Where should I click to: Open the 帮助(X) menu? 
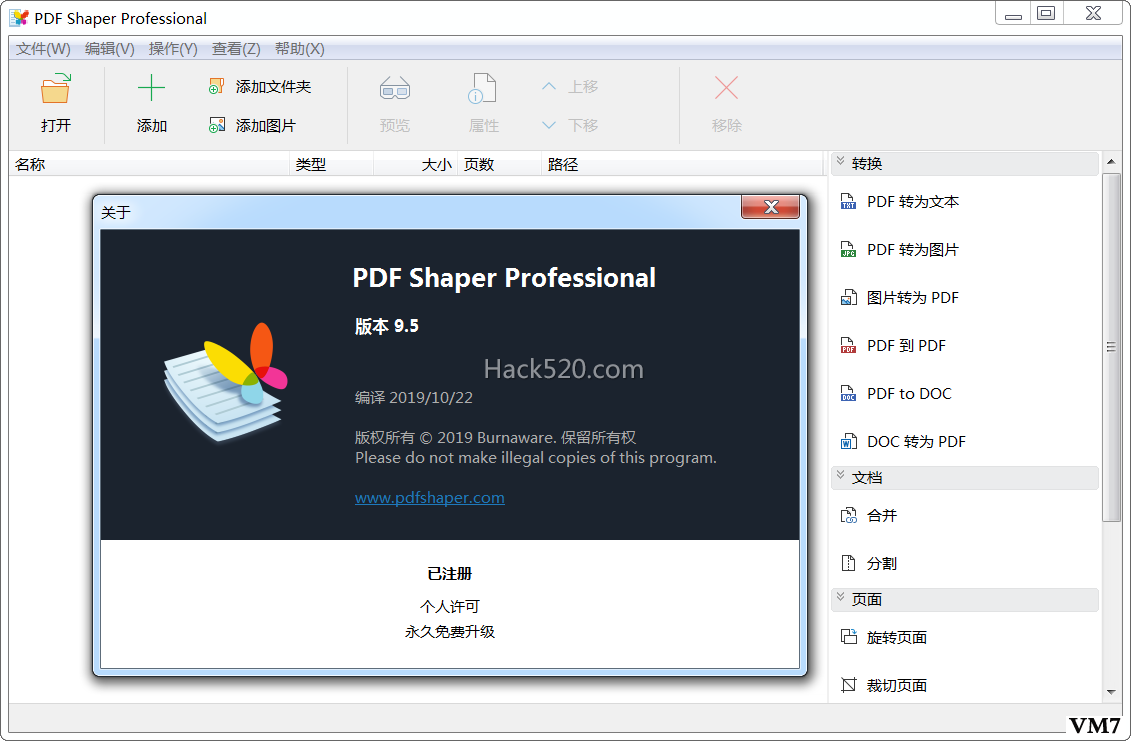[x=299, y=48]
